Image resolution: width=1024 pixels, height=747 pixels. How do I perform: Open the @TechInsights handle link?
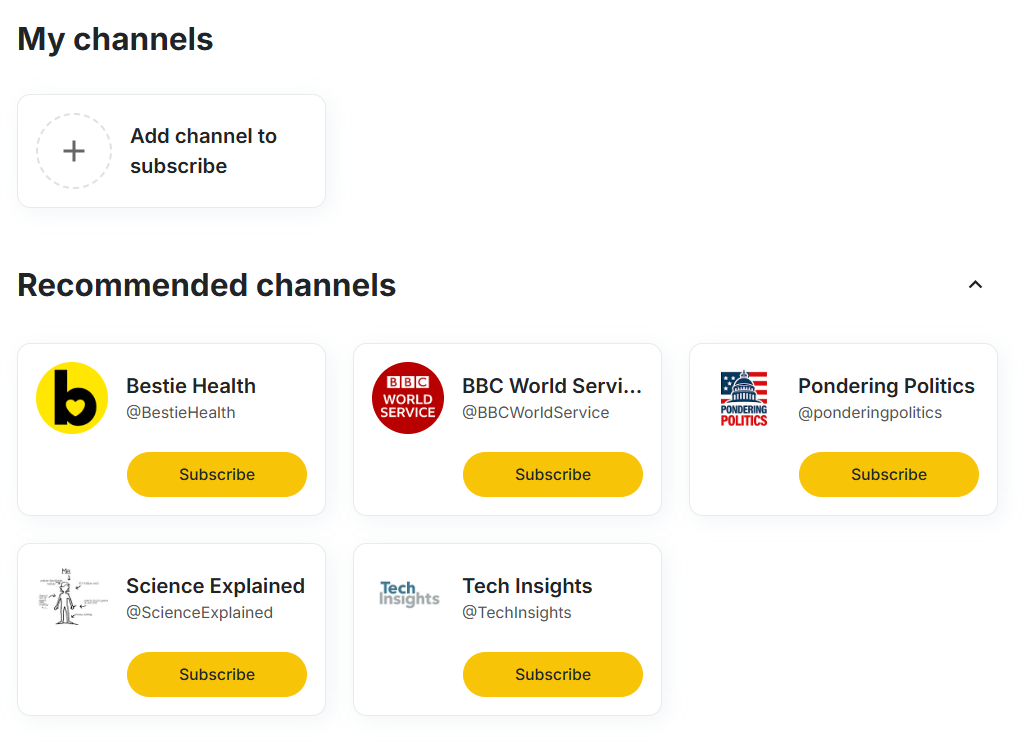[518, 612]
